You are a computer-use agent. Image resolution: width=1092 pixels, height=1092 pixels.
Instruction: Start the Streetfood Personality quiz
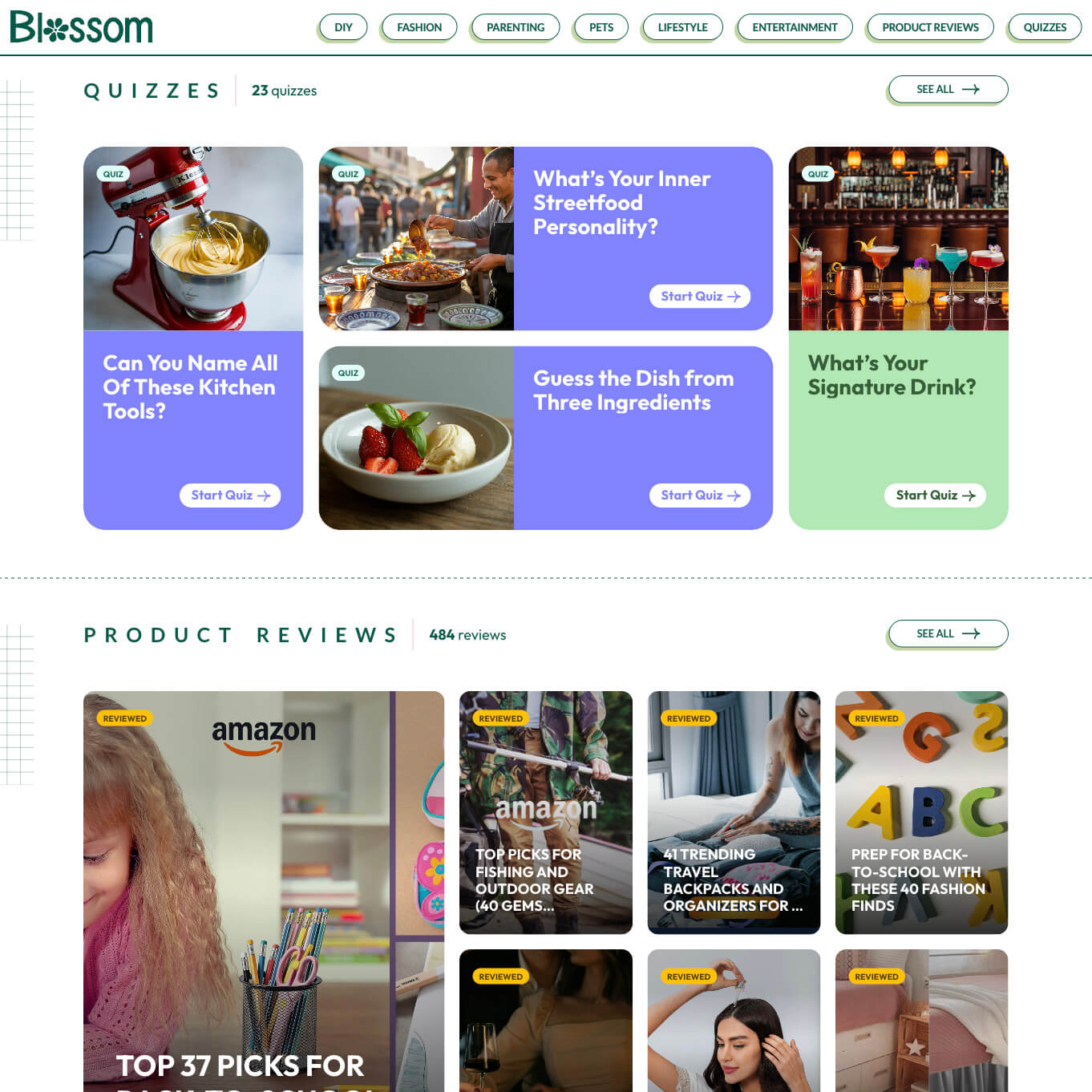pyautogui.click(x=700, y=297)
